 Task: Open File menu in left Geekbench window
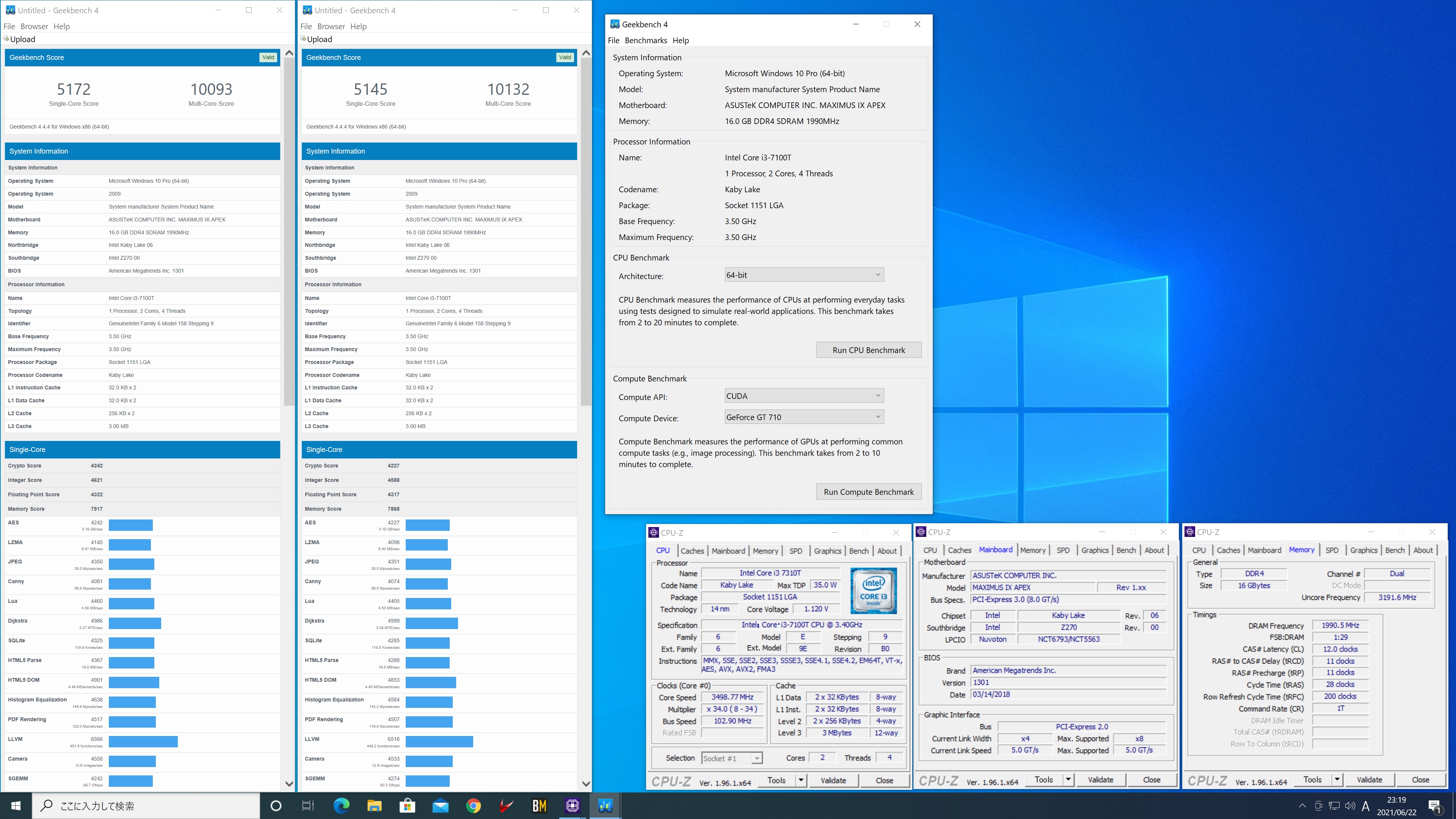(x=9, y=26)
